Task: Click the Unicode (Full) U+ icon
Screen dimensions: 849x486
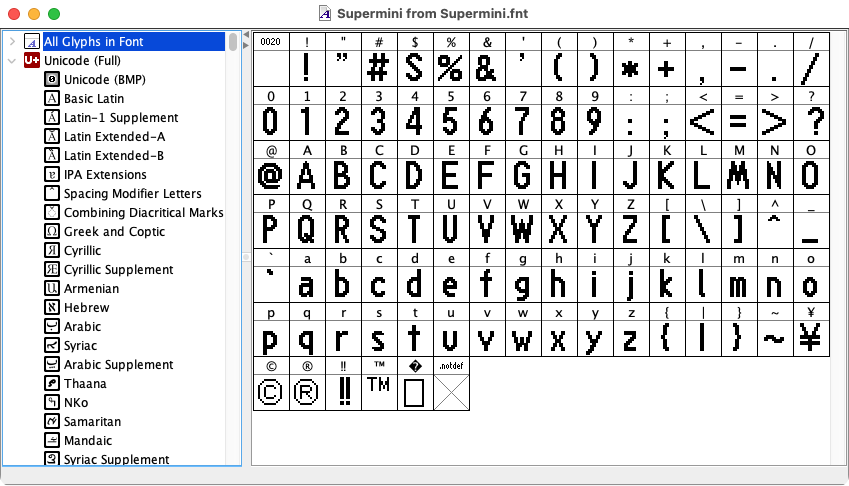Action: click(32, 61)
